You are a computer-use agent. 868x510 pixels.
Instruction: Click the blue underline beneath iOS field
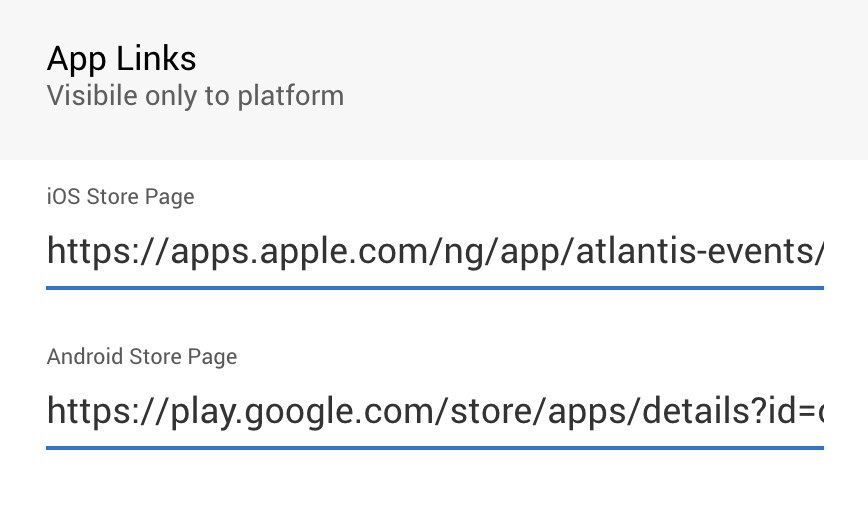pos(435,288)
